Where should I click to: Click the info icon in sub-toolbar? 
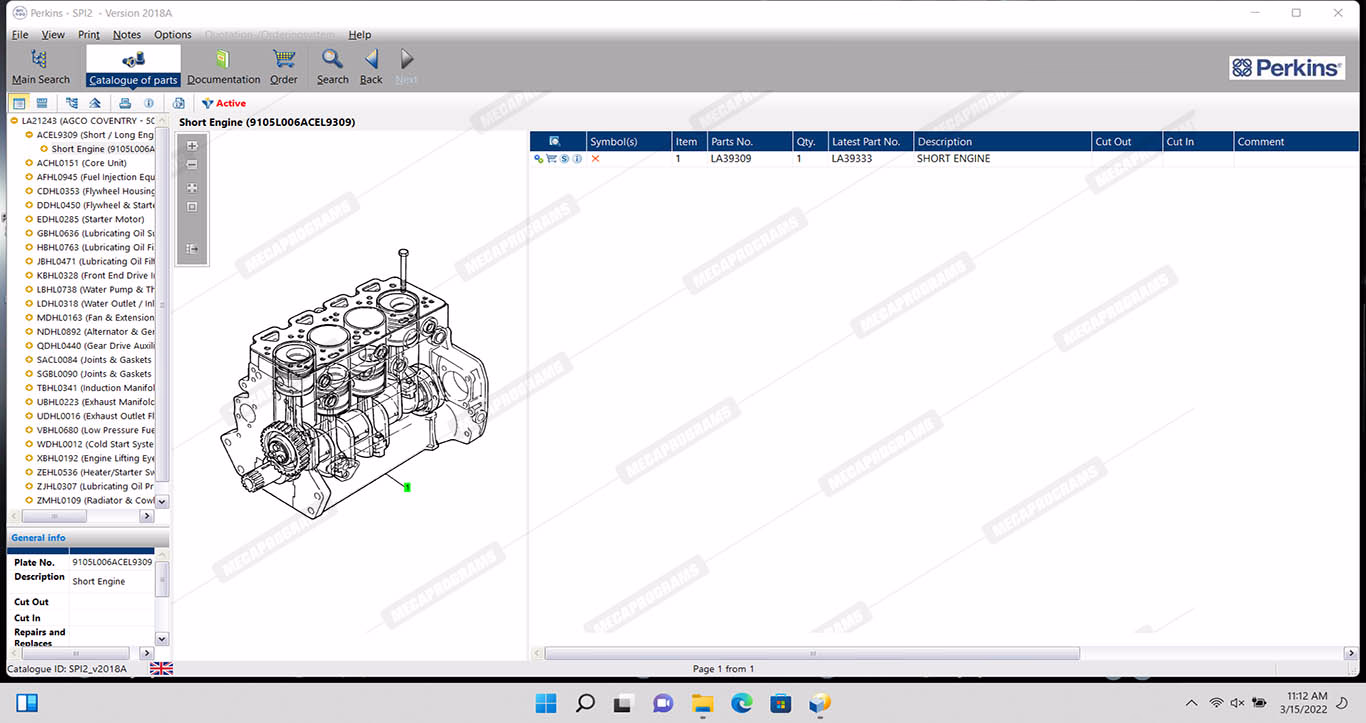[149, 103]
